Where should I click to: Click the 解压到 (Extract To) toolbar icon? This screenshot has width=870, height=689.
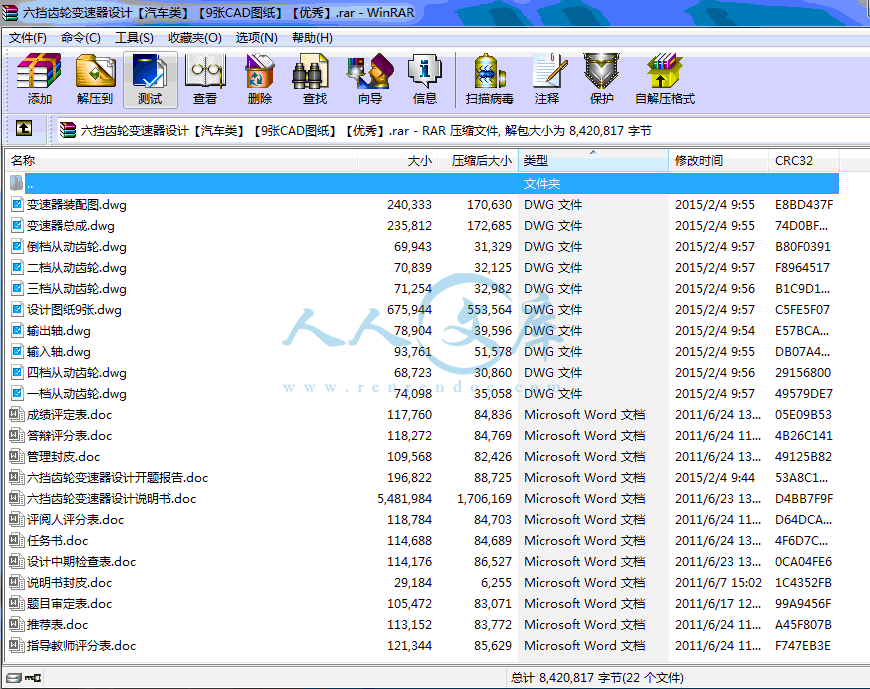[x=95, y=71]
